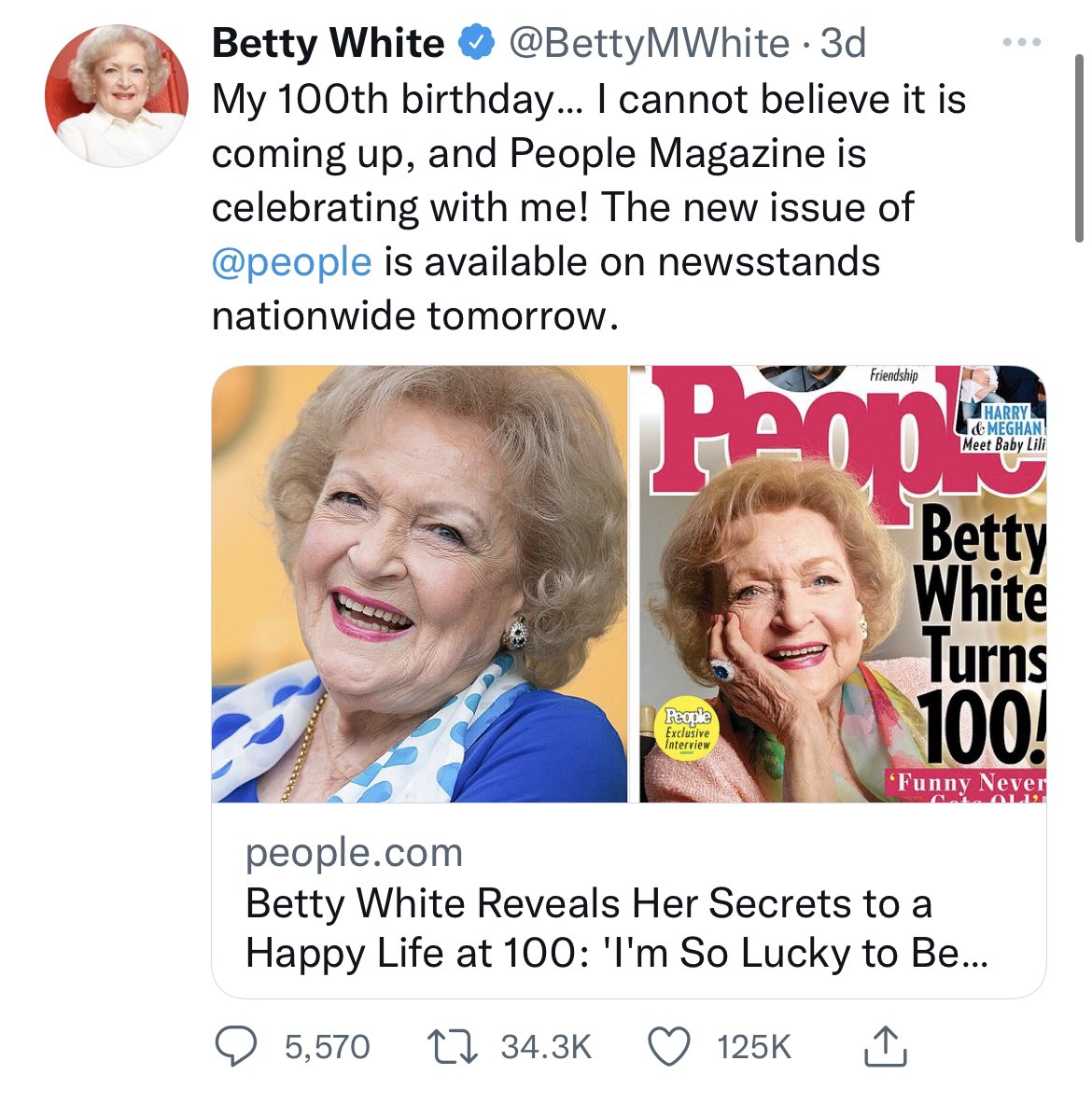The width and height of the screenshot is (1092, 1117).
Task: Click the people.com domain label
Action: click(354, 852)
